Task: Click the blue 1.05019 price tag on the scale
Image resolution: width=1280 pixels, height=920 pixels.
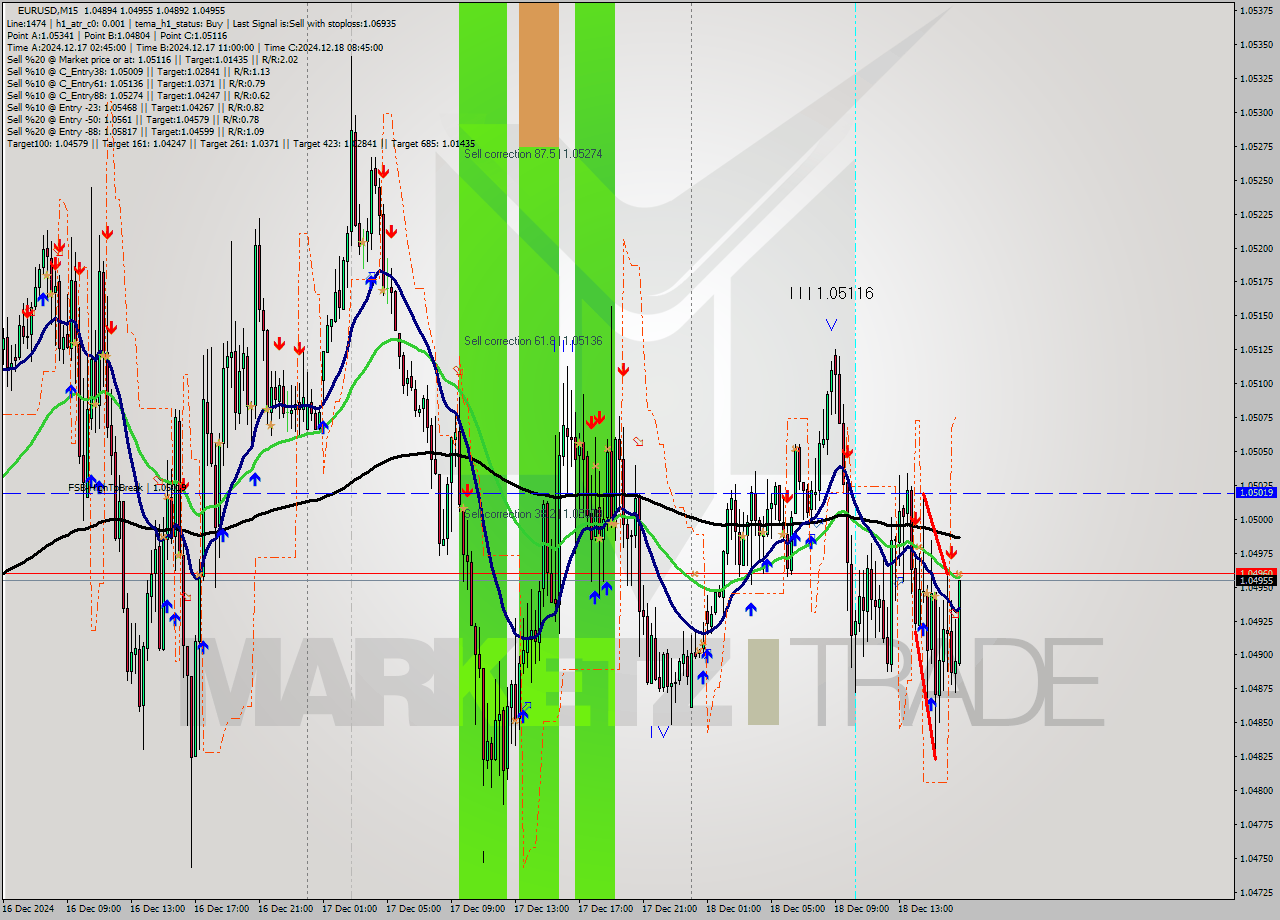Action: [1257, 492]
